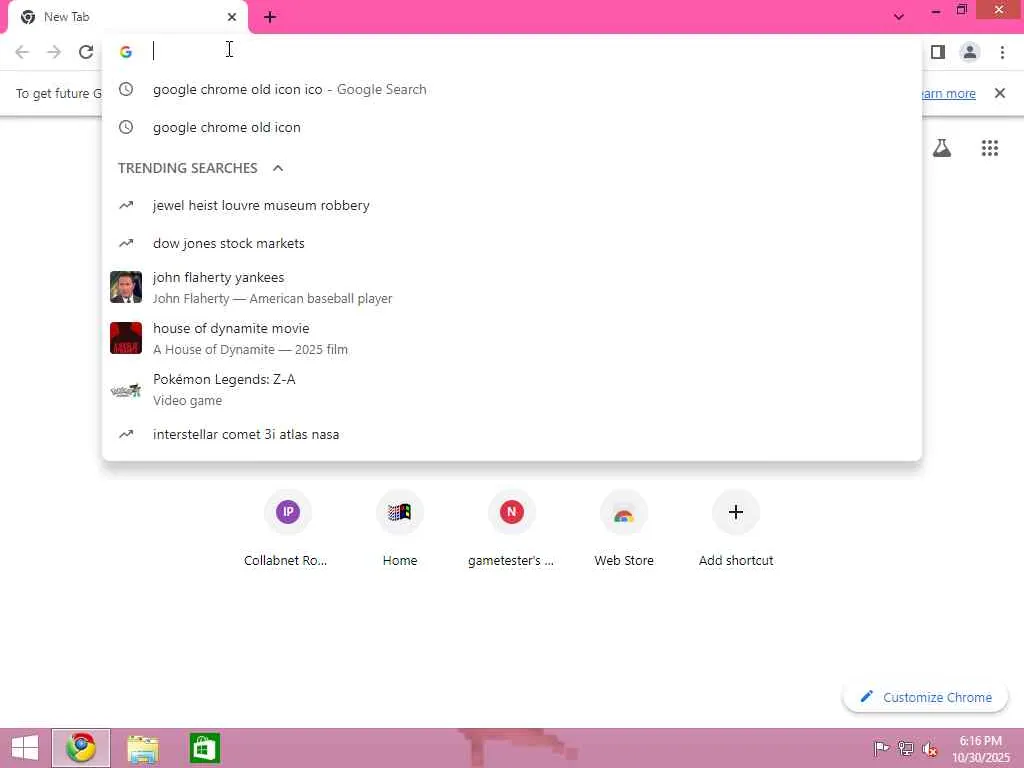
Task: Select the 'dow jones stock markets' suggestion
Action: [x=512, y=243]
